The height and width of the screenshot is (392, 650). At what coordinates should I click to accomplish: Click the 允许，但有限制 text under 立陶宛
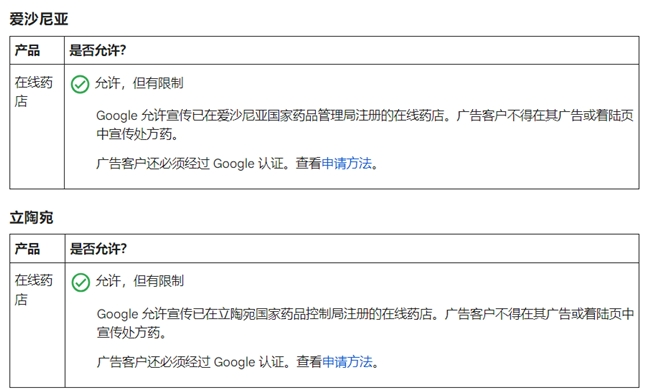[140, 281]
